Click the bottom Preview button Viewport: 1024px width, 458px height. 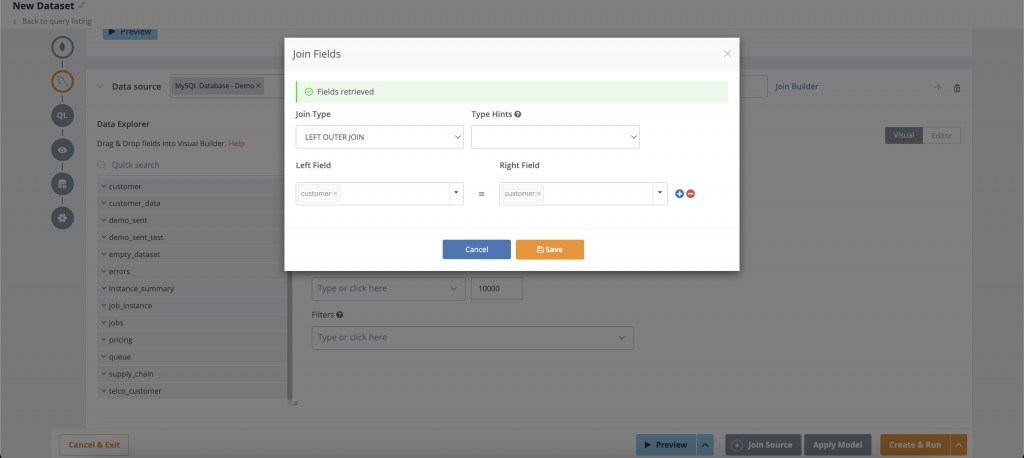coord(666,445)
